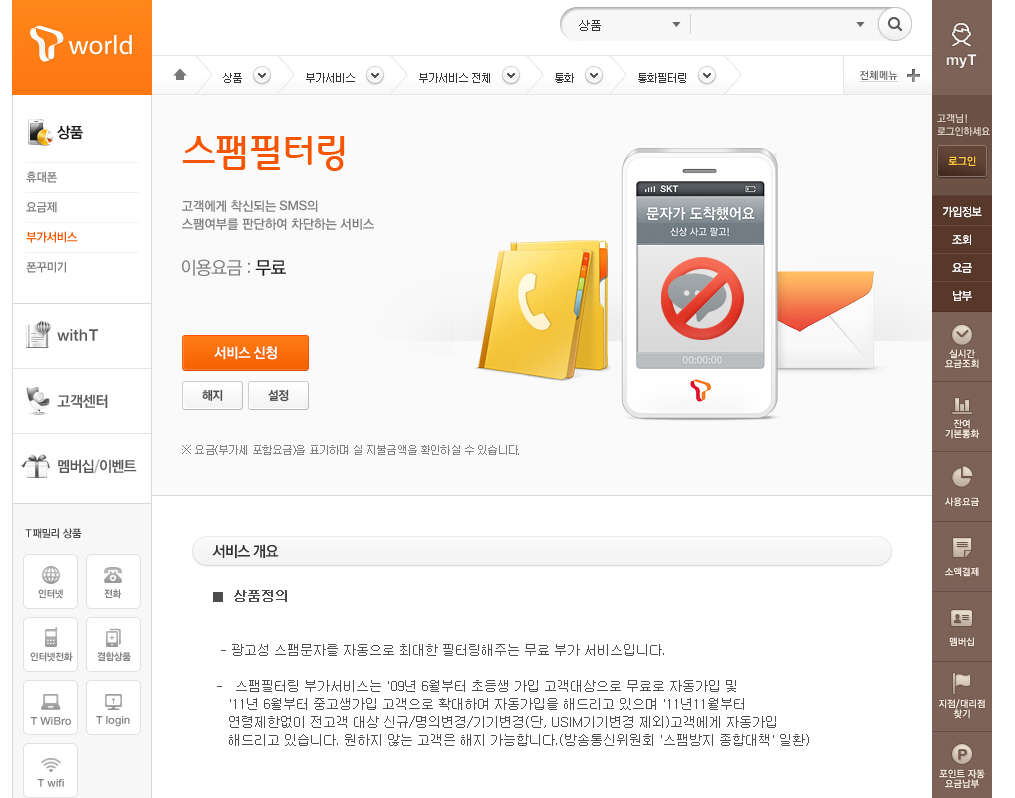
Task: Go to home via house icon
Action: pos(180,75)
